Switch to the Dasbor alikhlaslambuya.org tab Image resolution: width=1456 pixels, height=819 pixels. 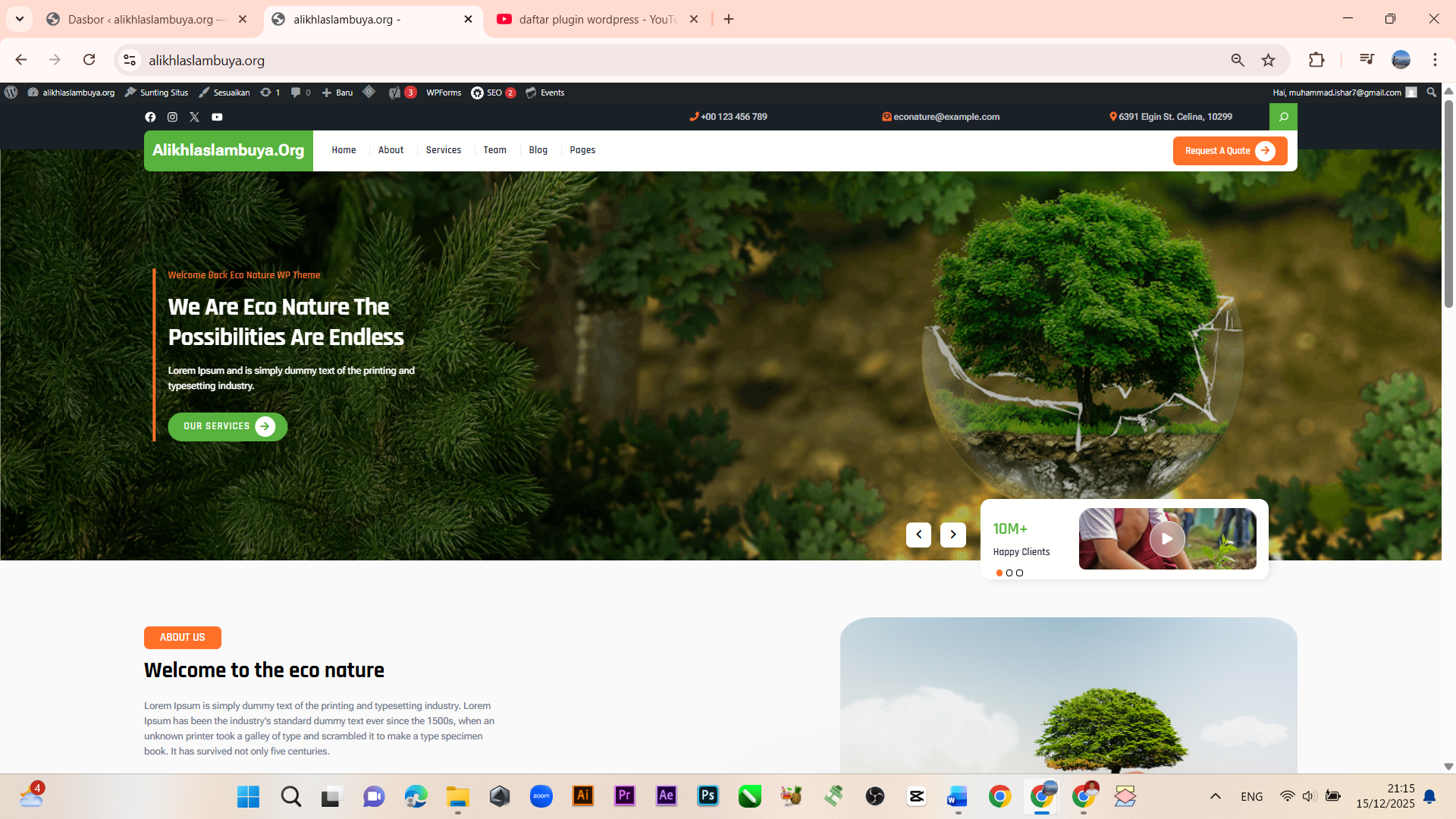coord(140,19)
